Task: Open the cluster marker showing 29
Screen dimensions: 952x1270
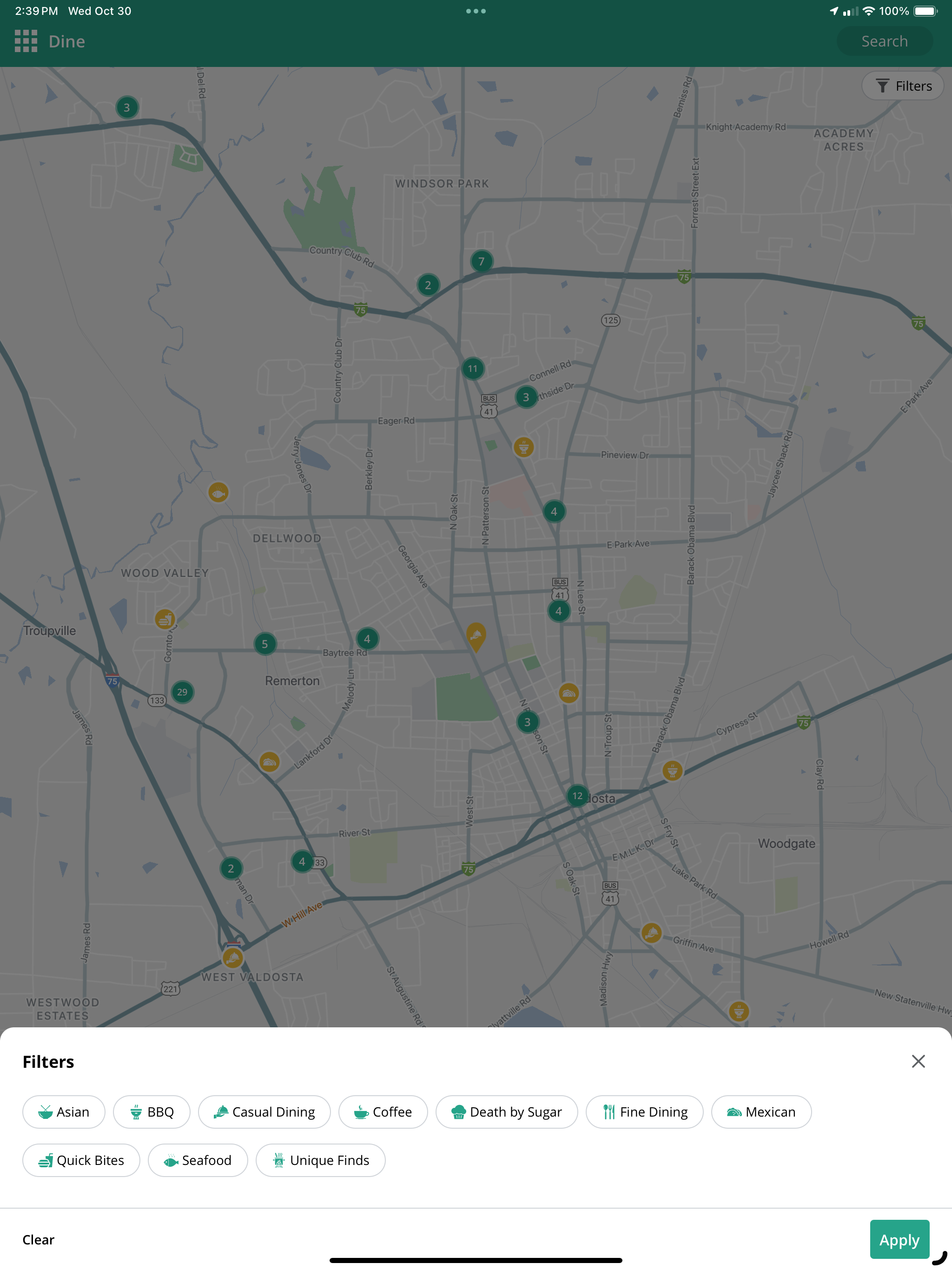Action: click(x=183, y=692)
